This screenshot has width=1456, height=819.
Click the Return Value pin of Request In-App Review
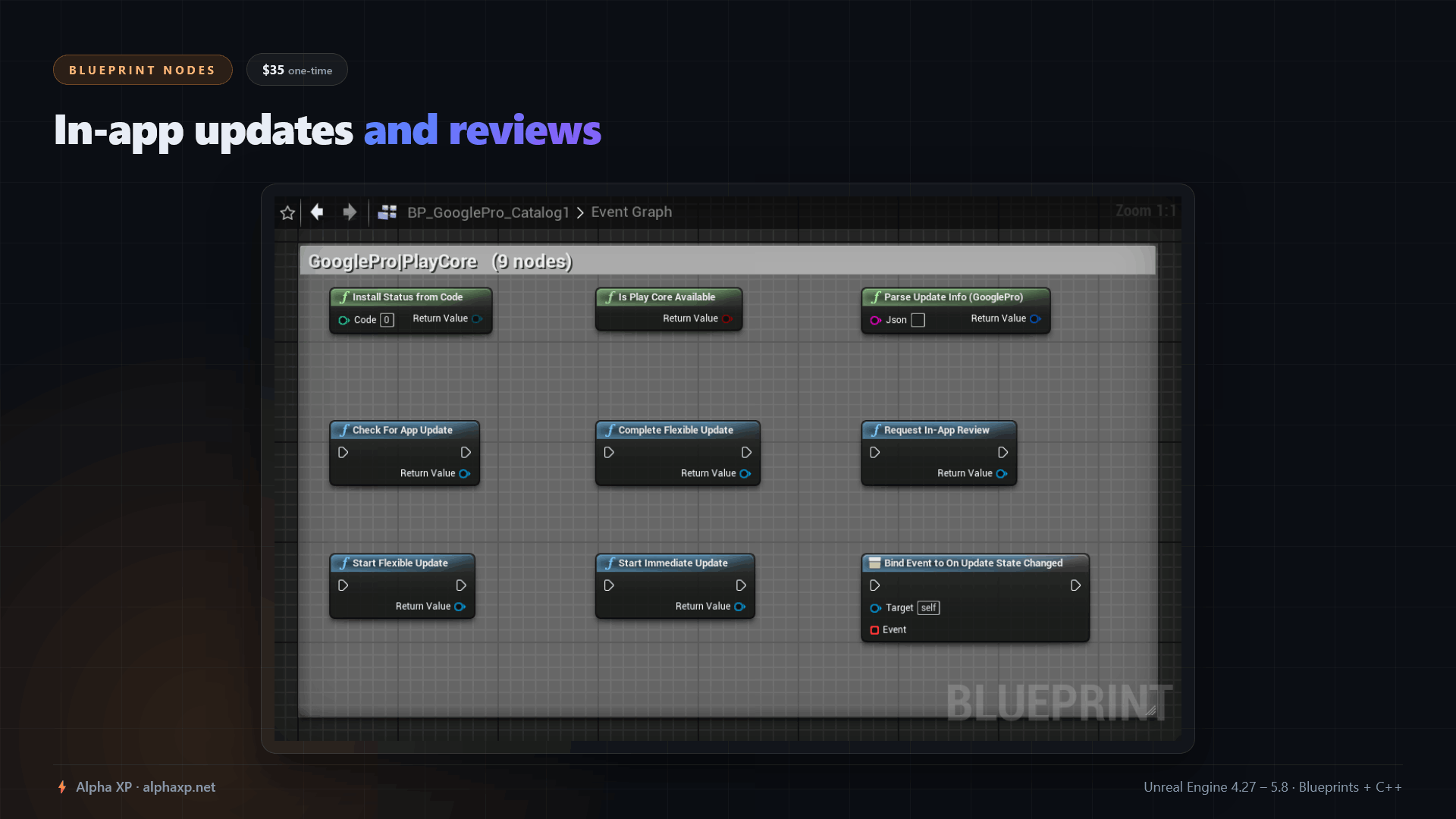click(1001, 474)
